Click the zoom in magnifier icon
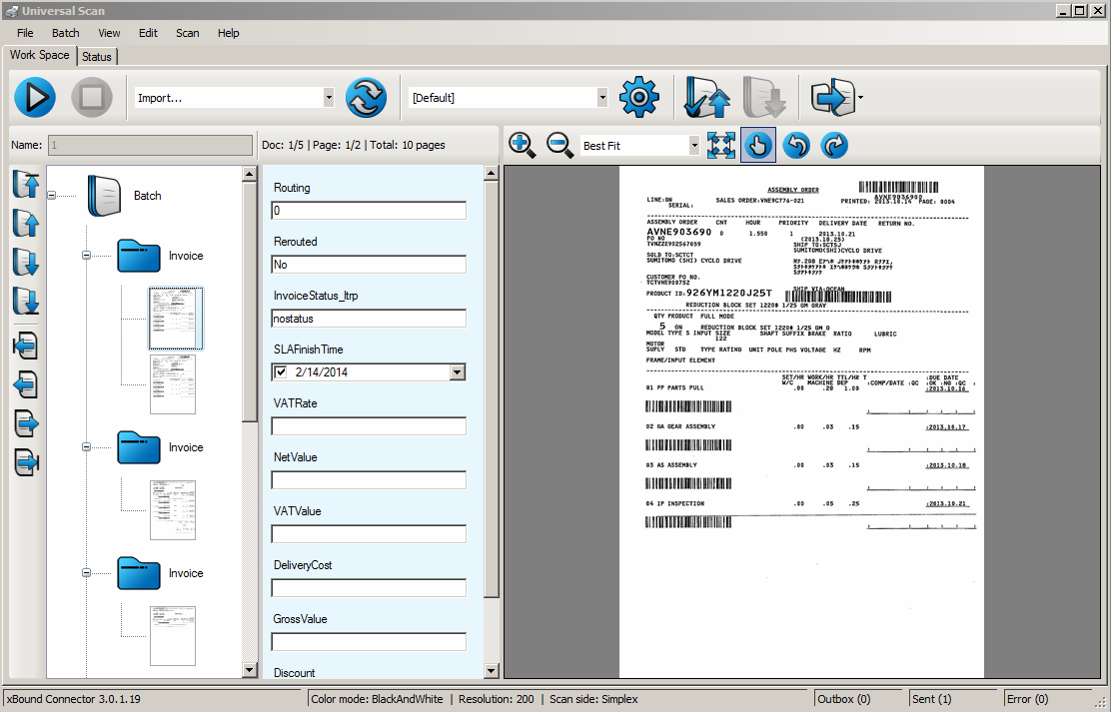The height and width of the screenshot is (712, 1111). point(522,145)
